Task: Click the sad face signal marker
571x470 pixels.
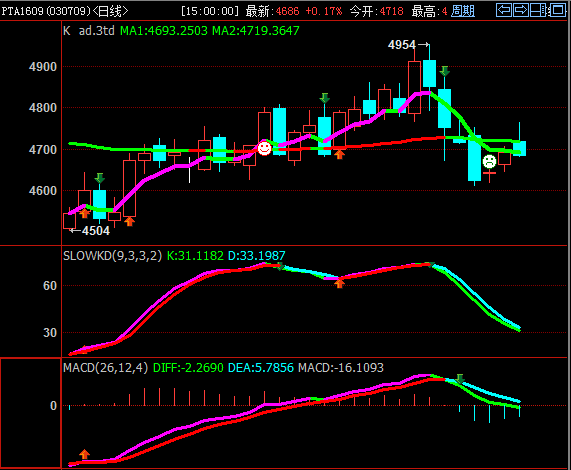Action: click(x=489, y=161)
